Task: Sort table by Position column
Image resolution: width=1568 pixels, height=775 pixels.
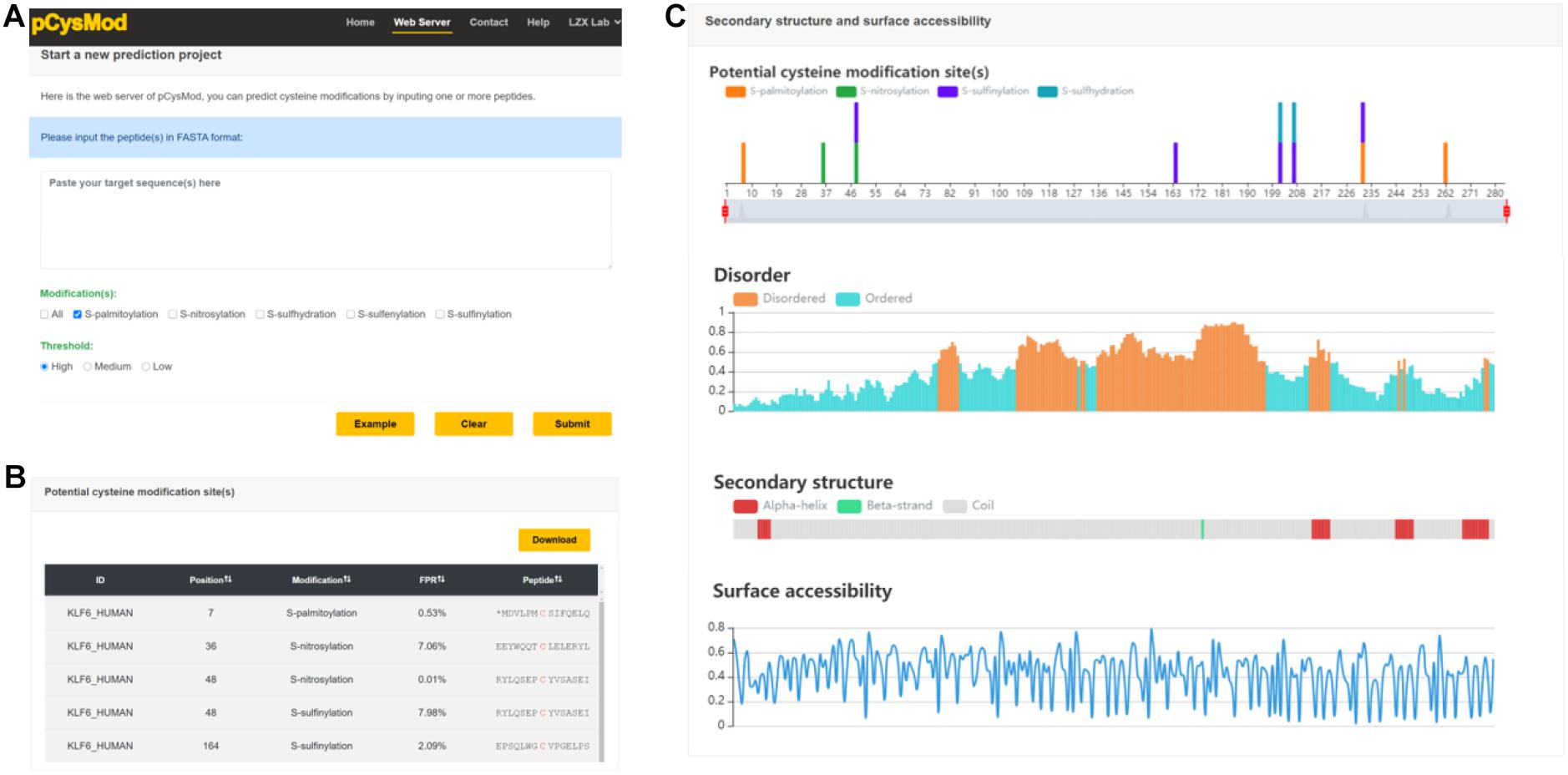Action: point(210,580)
